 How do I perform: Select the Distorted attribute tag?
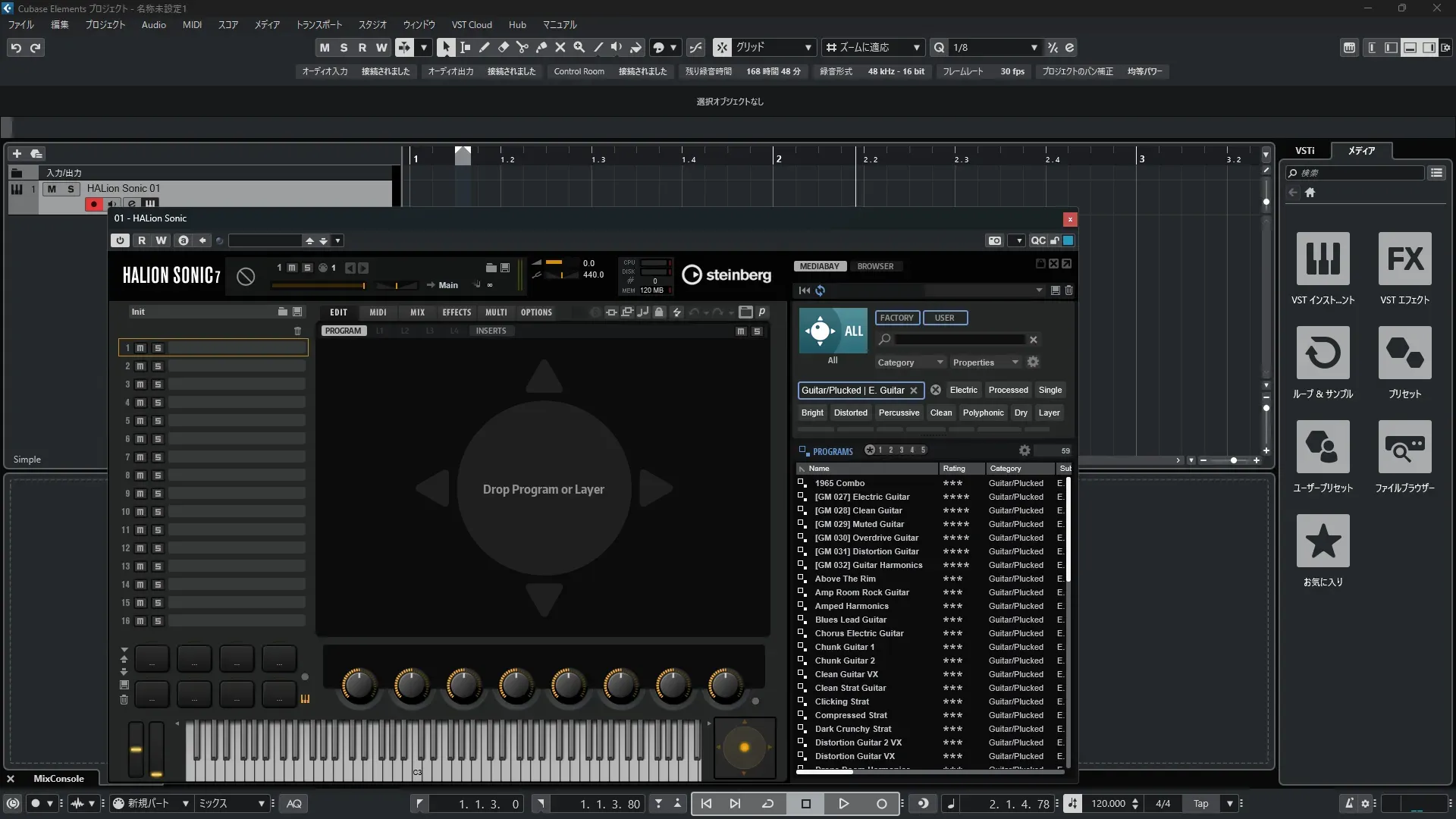[850, 413]
